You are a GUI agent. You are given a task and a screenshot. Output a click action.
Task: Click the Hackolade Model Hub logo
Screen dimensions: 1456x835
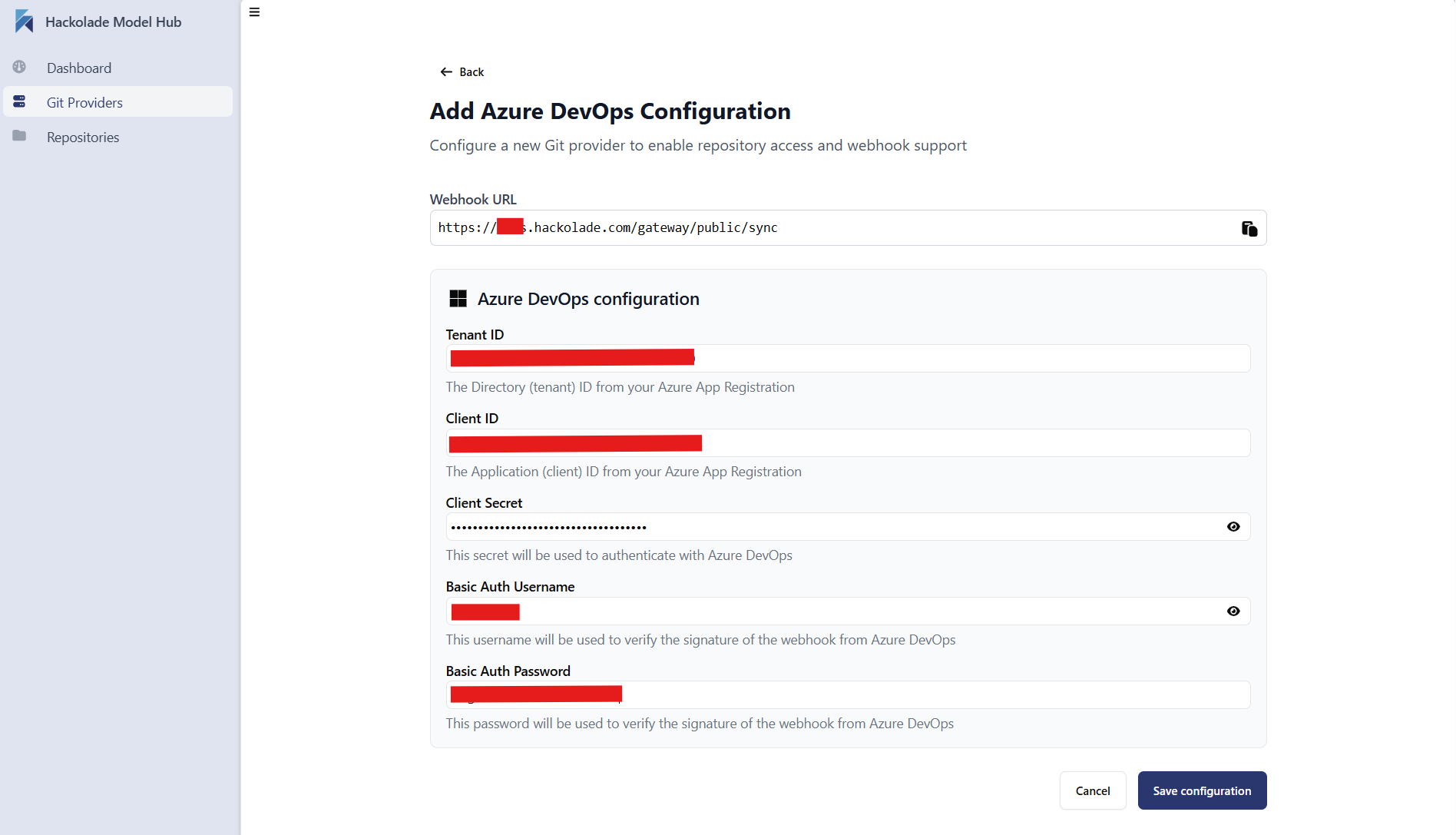pyautogui.click(x=97, y=22)
